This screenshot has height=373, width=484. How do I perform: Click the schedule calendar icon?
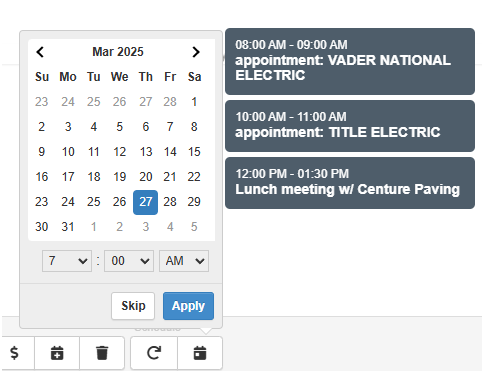200,353
